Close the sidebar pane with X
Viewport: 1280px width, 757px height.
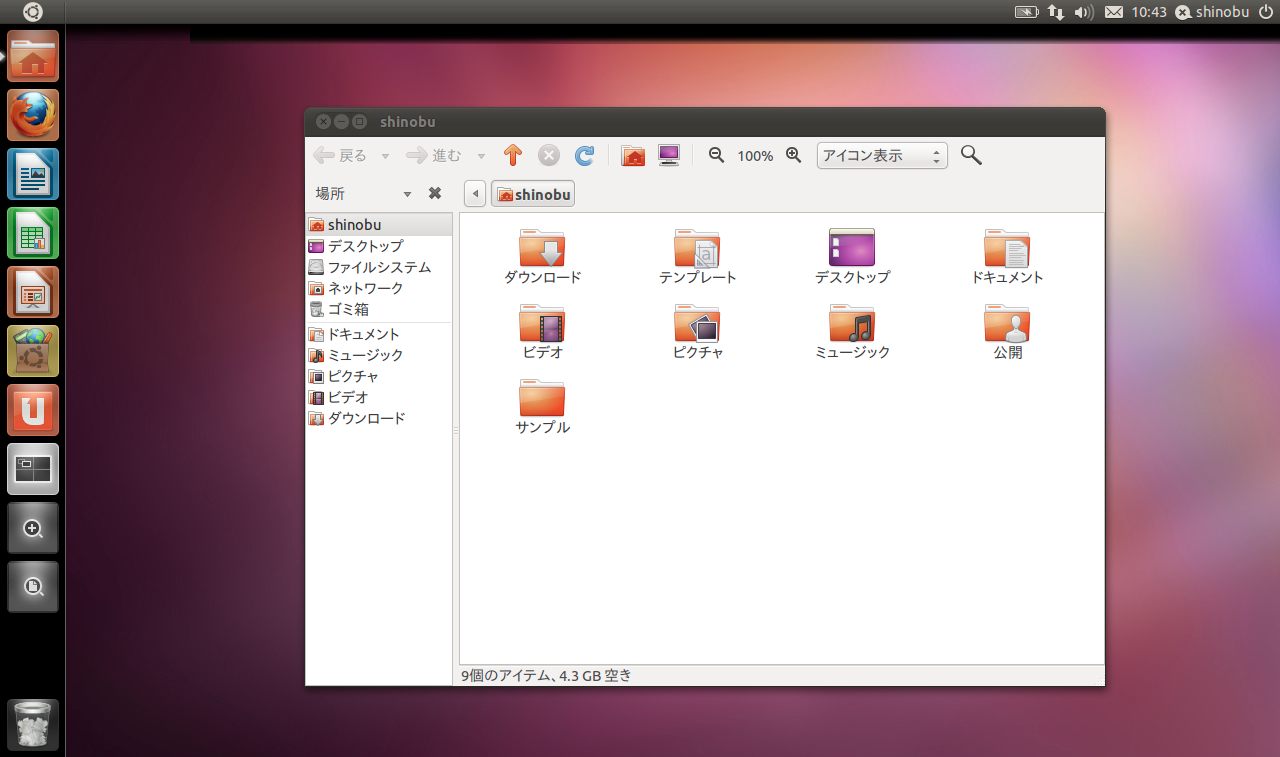[x=435, y=193]
